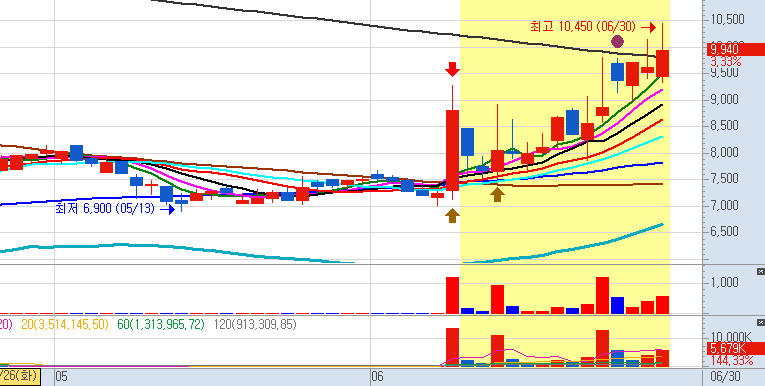Image resolution: width=765 pixels, height=386 pixels.
Task: Select the blue candlestick under the purple dot
Action: click(x=618, y=72)
